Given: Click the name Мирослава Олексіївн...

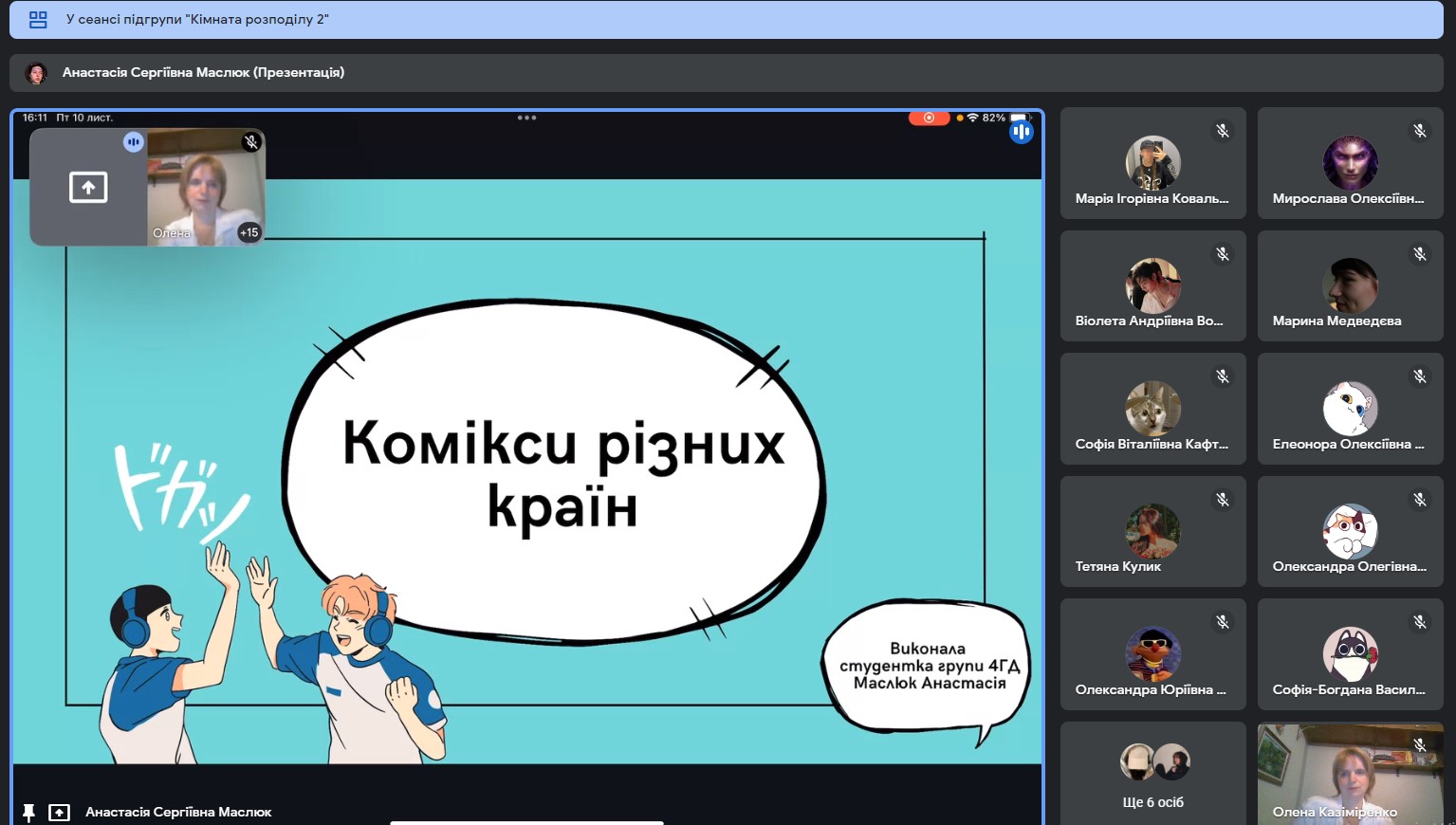Looking at the screenshot, I should [x=1348, y=199].
